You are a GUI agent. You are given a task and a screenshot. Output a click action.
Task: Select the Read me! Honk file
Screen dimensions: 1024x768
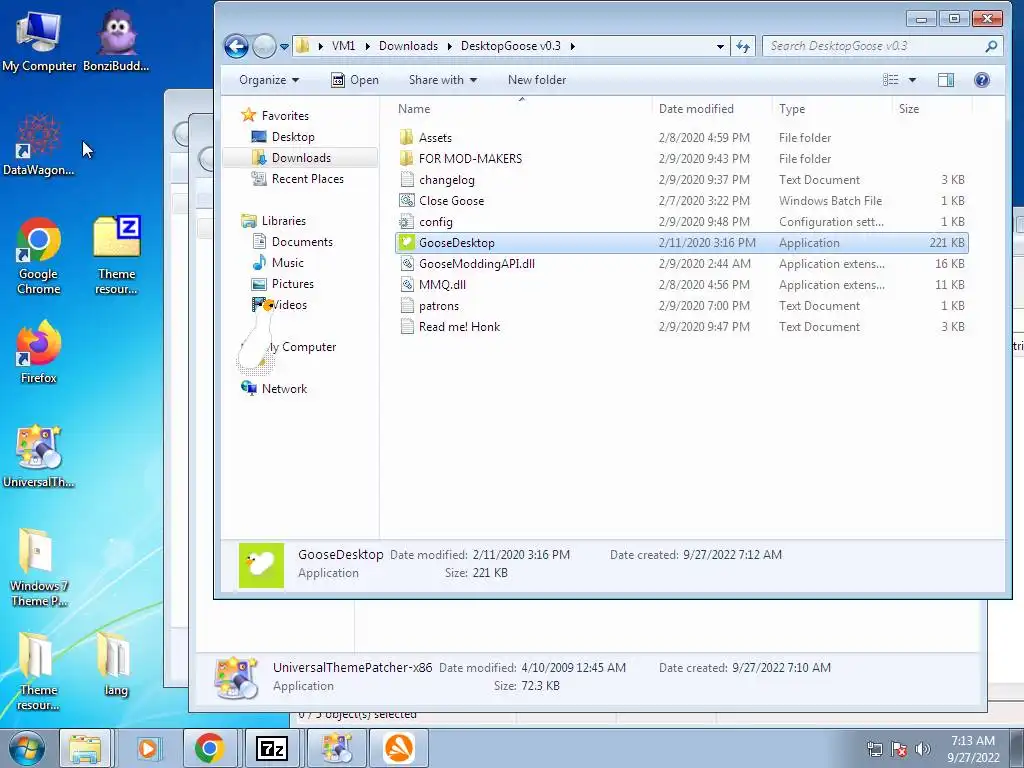point(449,327)
